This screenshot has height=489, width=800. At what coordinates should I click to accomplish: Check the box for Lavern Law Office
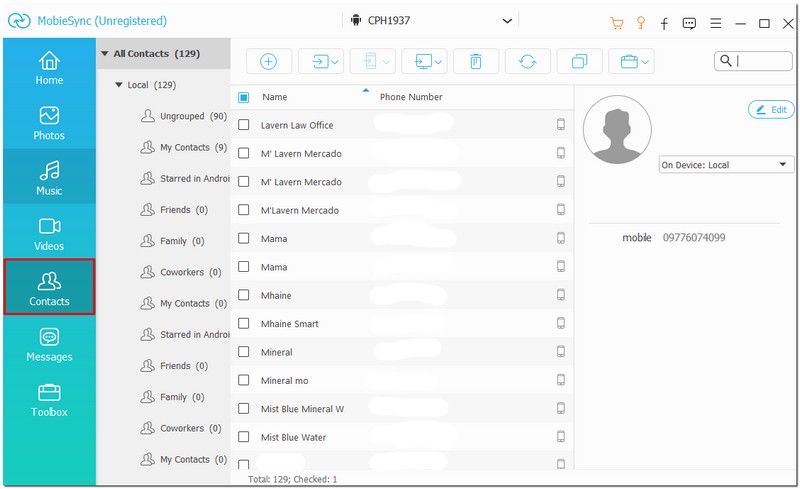pos(244,125)
